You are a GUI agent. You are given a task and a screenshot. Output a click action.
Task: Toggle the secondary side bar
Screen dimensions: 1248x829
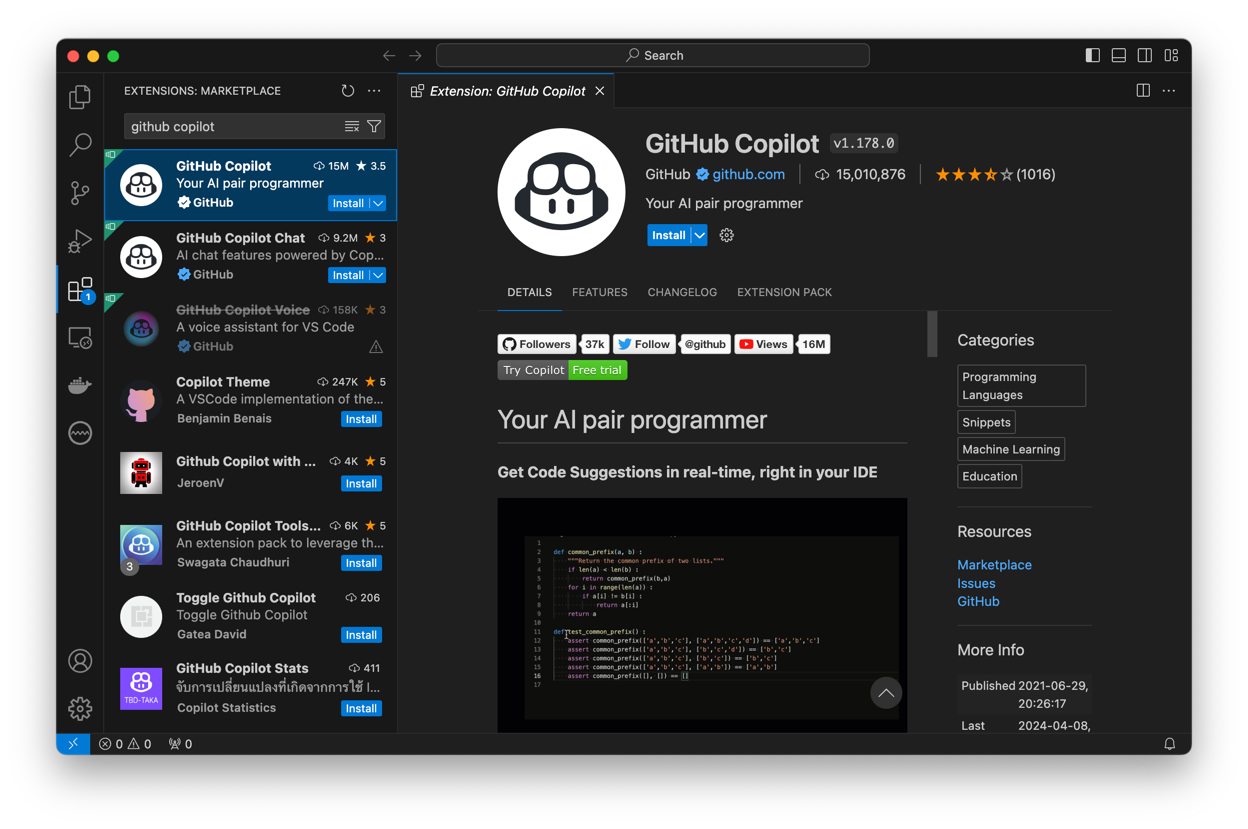tap(1145, 56)
